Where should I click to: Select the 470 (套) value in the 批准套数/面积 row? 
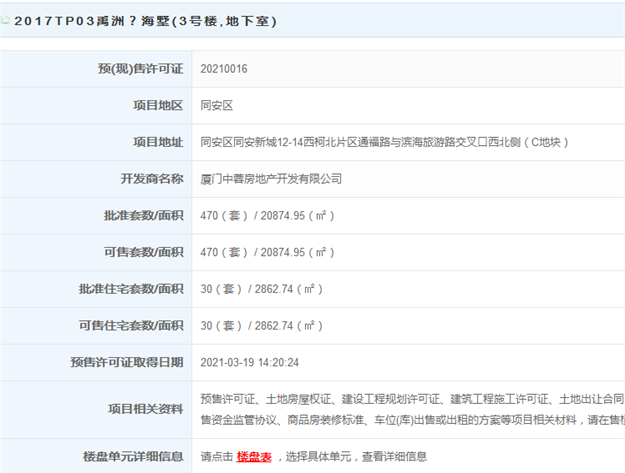tap(224, 216)
